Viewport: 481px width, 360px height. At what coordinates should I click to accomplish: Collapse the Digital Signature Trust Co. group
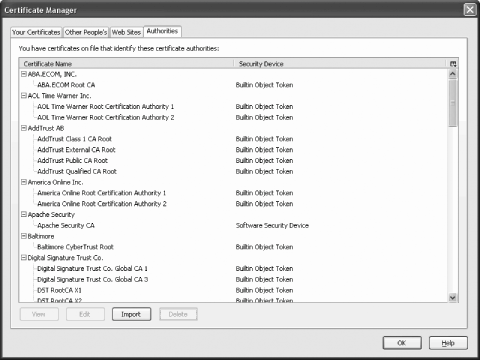point(24,258)
